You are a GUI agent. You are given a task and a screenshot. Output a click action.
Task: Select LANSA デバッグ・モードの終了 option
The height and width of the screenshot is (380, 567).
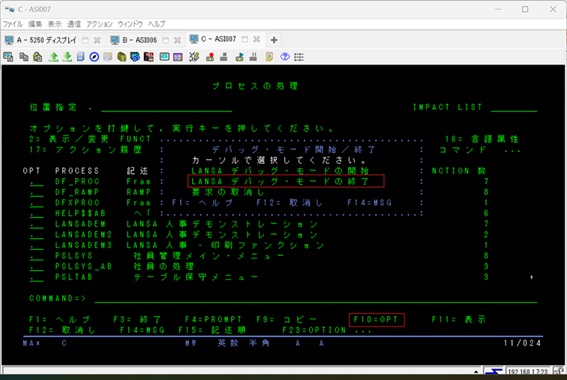(280, 181)
